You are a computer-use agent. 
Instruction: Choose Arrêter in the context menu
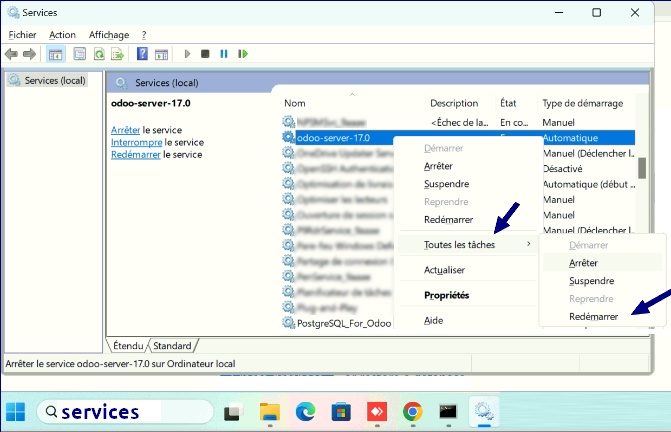pos(438,166)
